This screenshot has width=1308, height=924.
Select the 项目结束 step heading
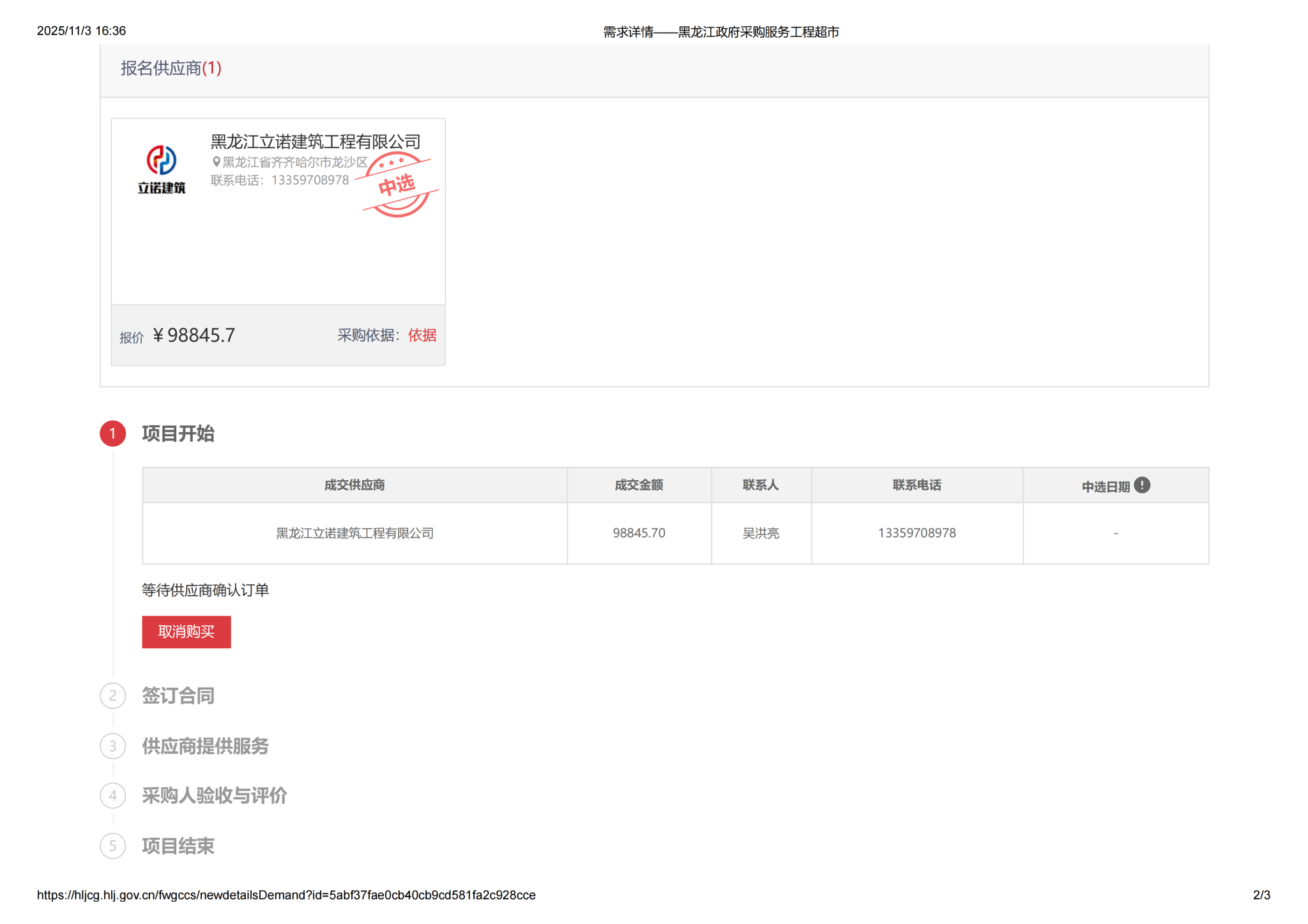coord(178,846)
